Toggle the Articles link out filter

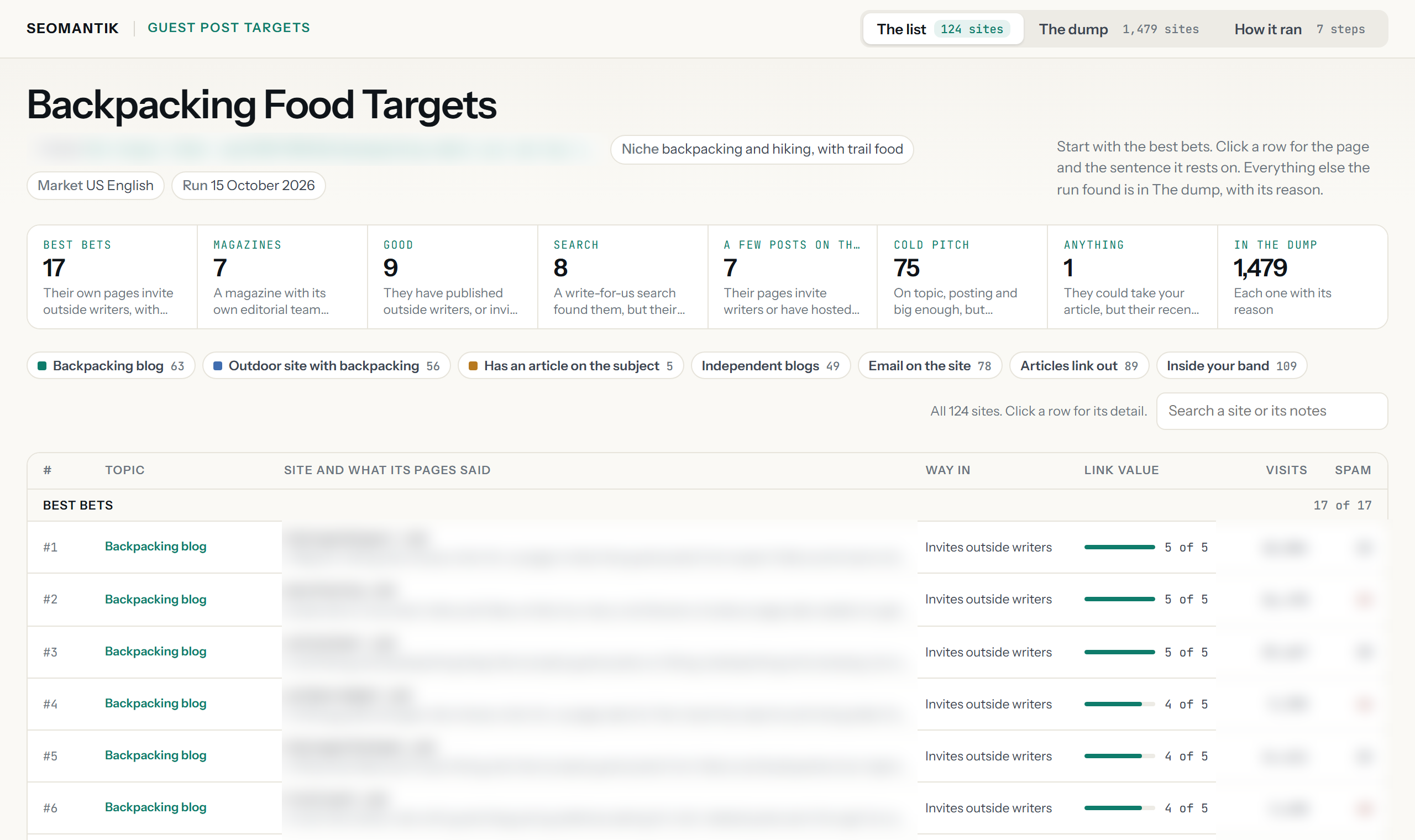tap(1079, 366)
